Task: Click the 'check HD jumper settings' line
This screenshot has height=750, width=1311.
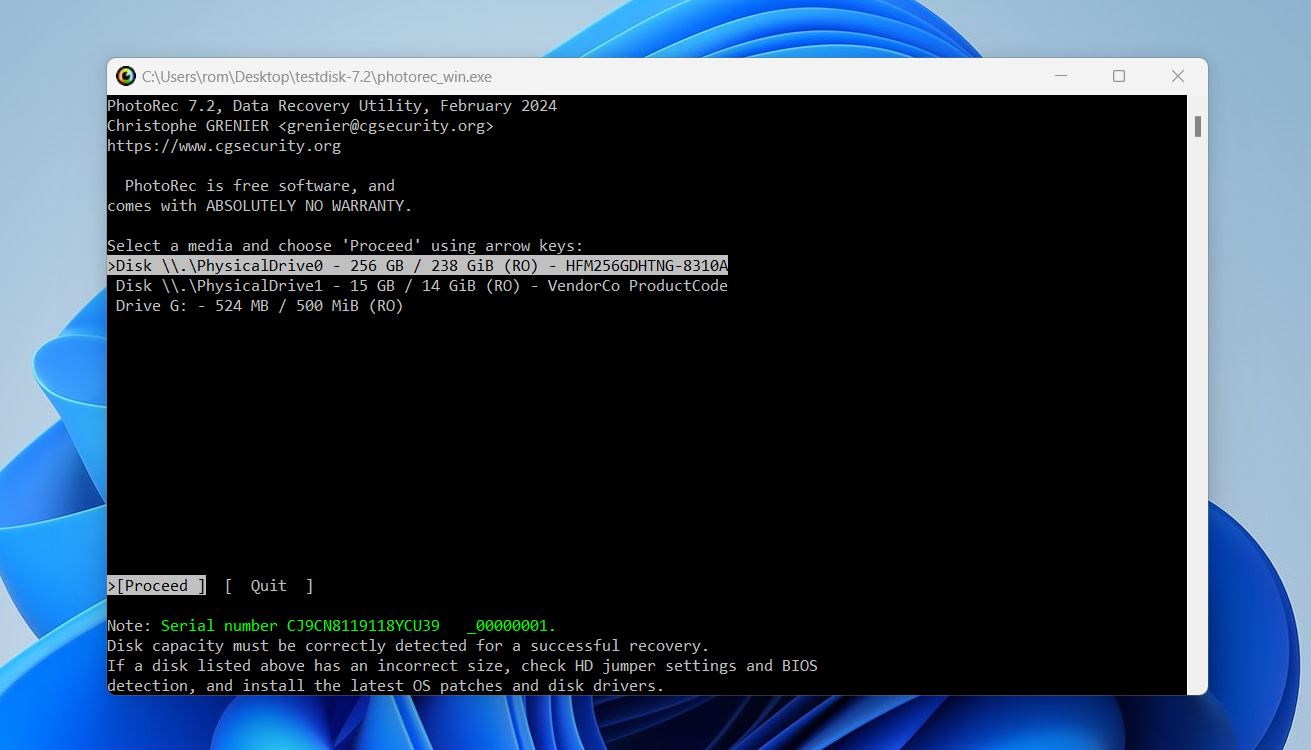Action: click(x=462, y=666)
